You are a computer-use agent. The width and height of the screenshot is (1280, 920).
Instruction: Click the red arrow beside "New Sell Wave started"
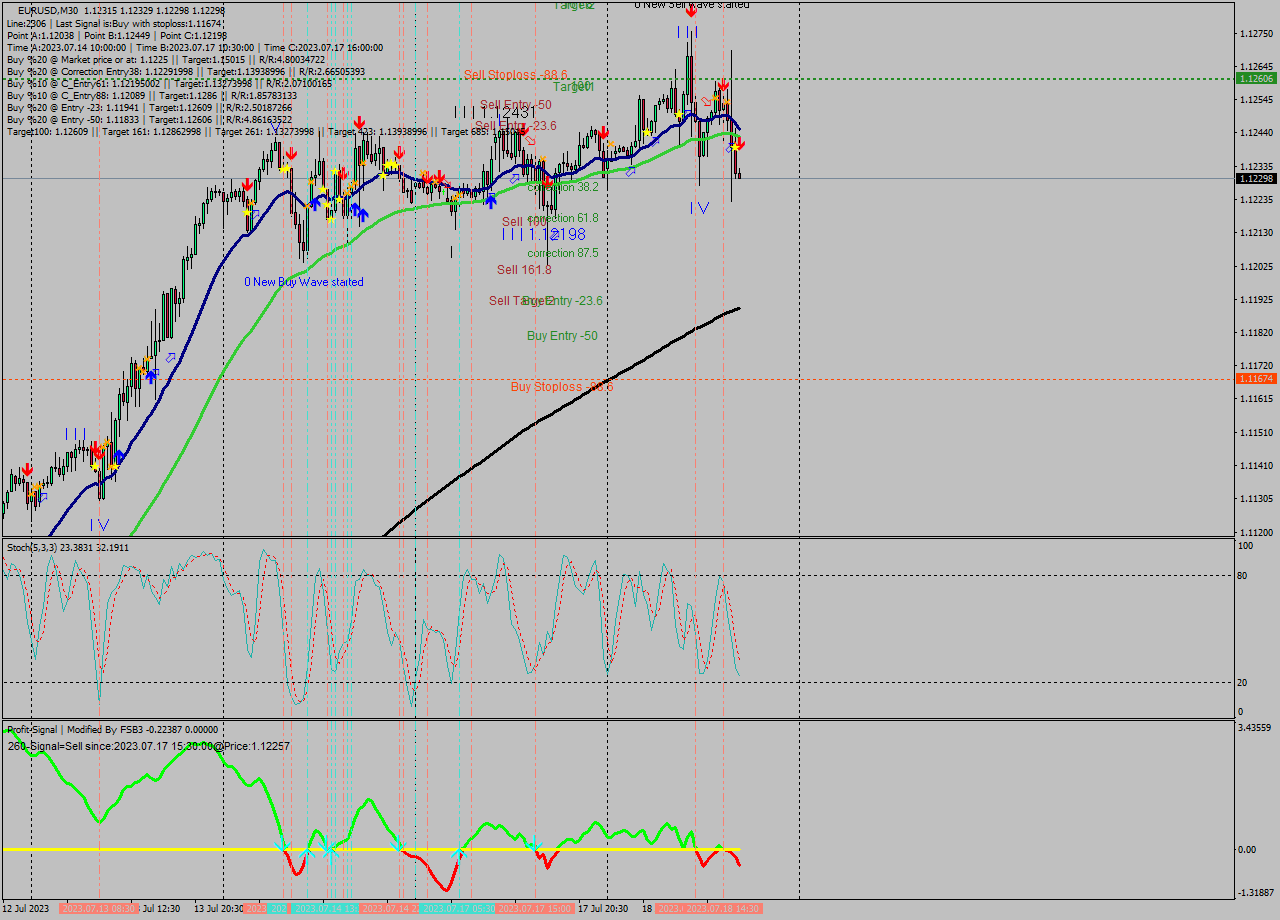[x=691, y=11]
